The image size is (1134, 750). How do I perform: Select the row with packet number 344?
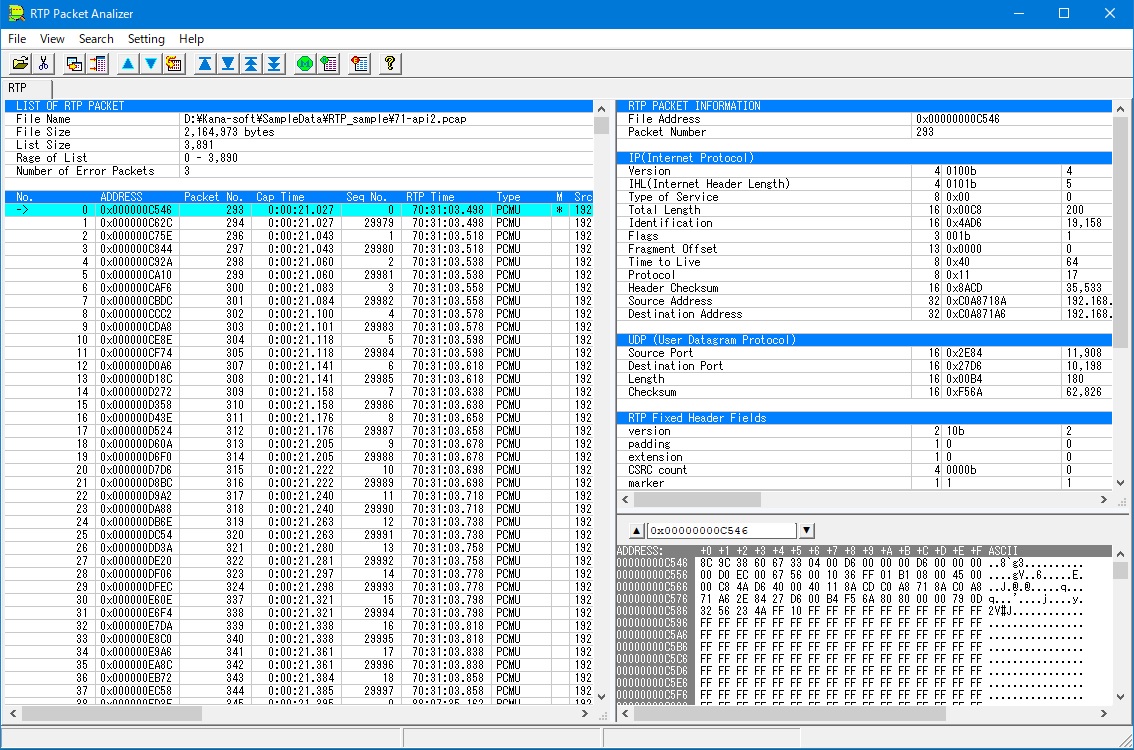click(x=299, y=691)
